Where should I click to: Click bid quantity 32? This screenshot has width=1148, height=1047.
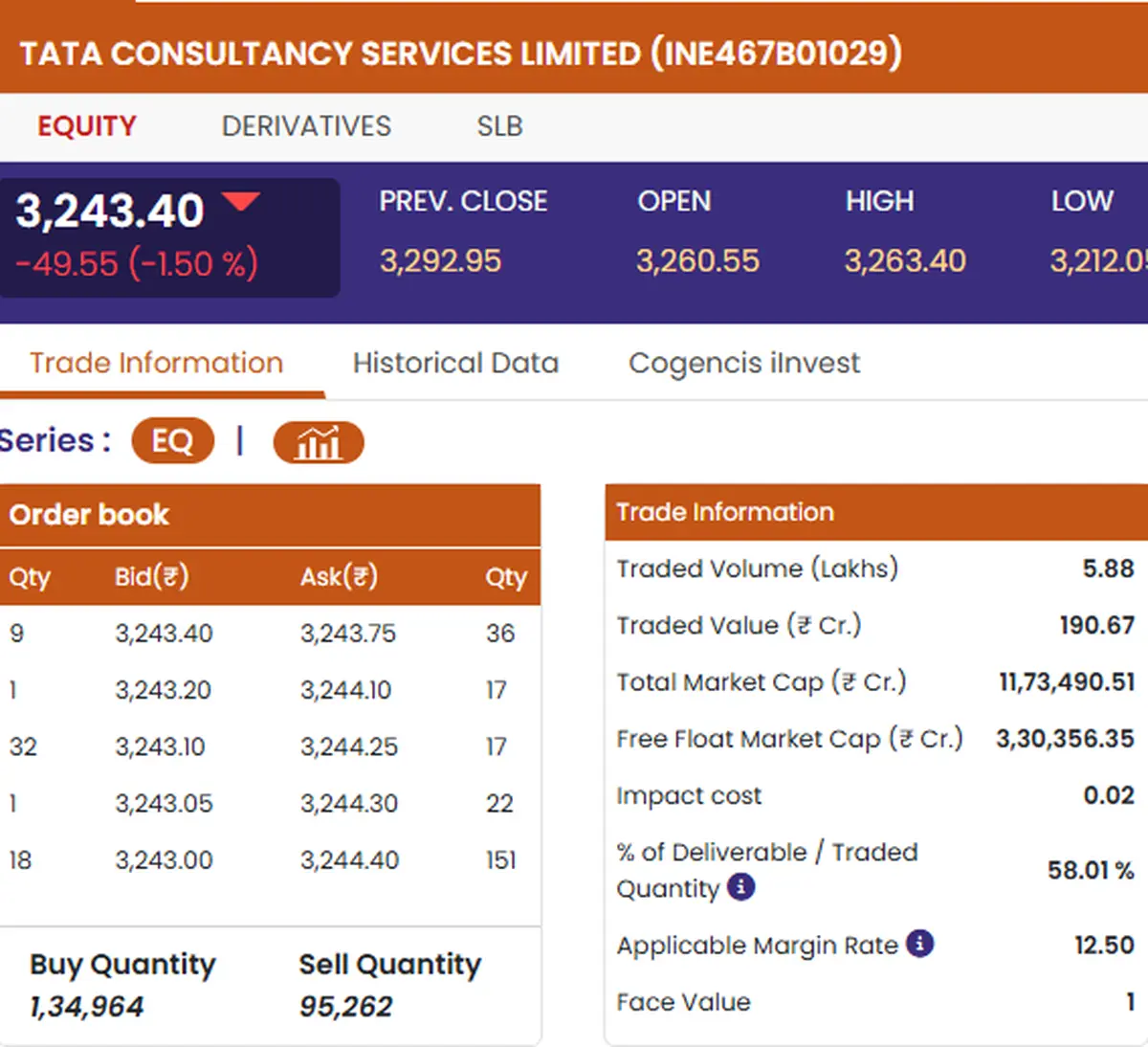tap(23, 746)
